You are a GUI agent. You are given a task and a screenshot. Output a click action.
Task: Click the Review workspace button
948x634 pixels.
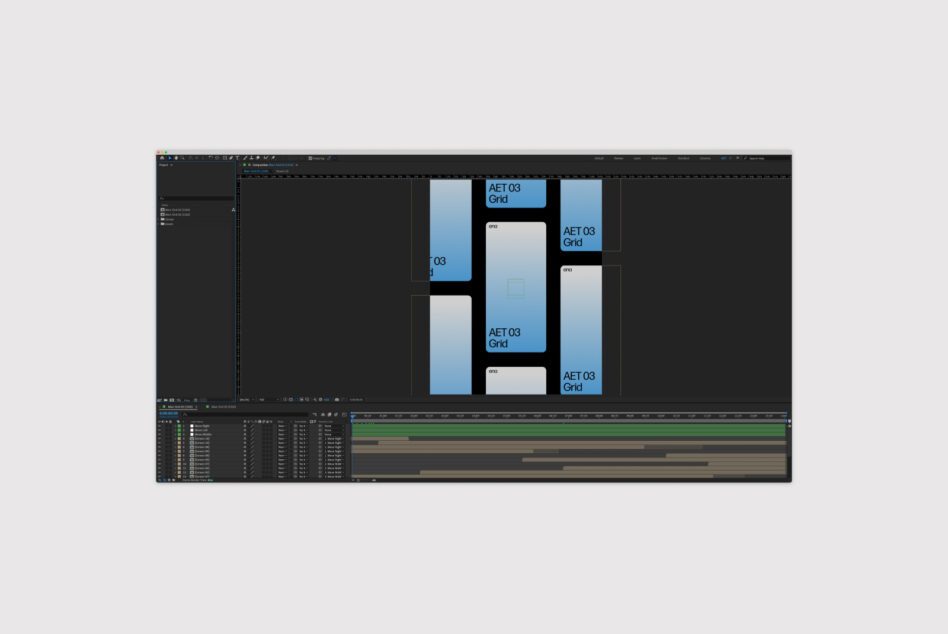coord(618,158)
